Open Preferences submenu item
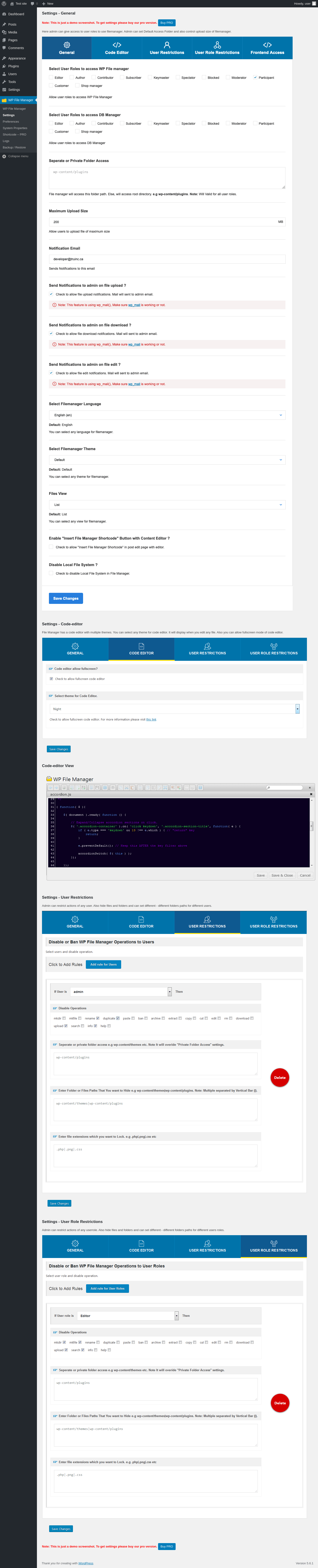Image resolution: width=318 pixels, height=1568 pixels. point(11,122)
